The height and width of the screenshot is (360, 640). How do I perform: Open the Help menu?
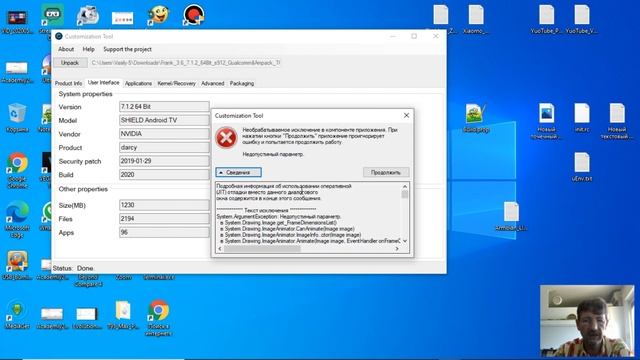[x=89, y=49]
